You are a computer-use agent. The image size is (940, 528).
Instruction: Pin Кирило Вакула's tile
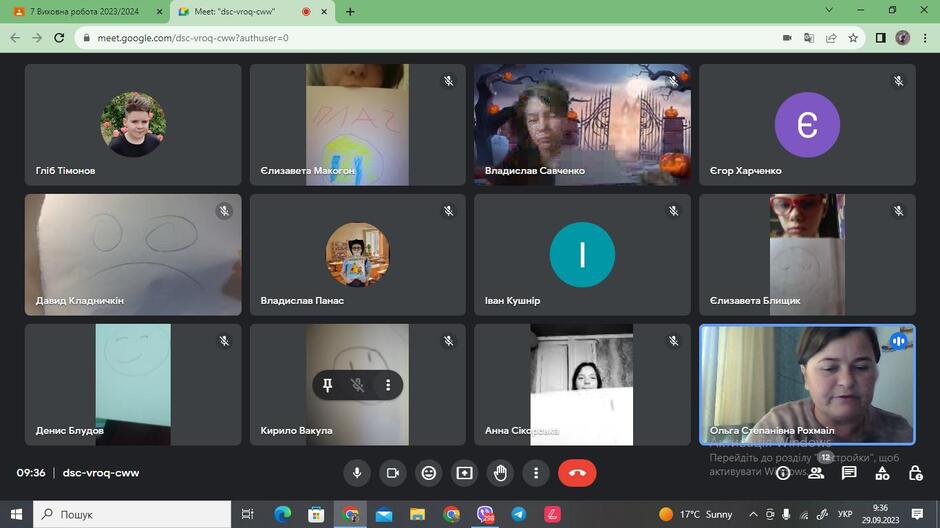point(327,385)
